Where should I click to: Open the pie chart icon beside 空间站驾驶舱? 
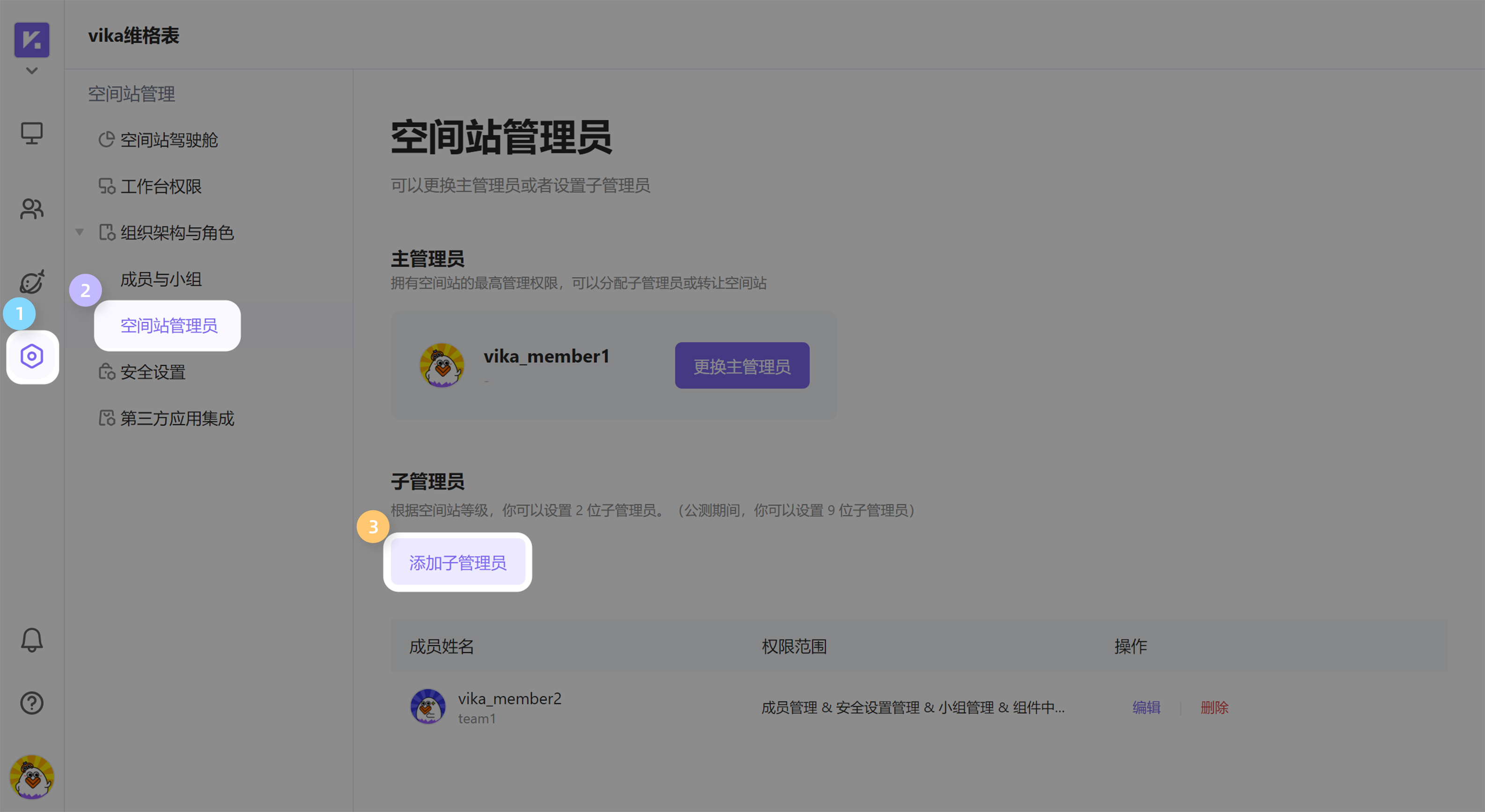click(107, 139)
